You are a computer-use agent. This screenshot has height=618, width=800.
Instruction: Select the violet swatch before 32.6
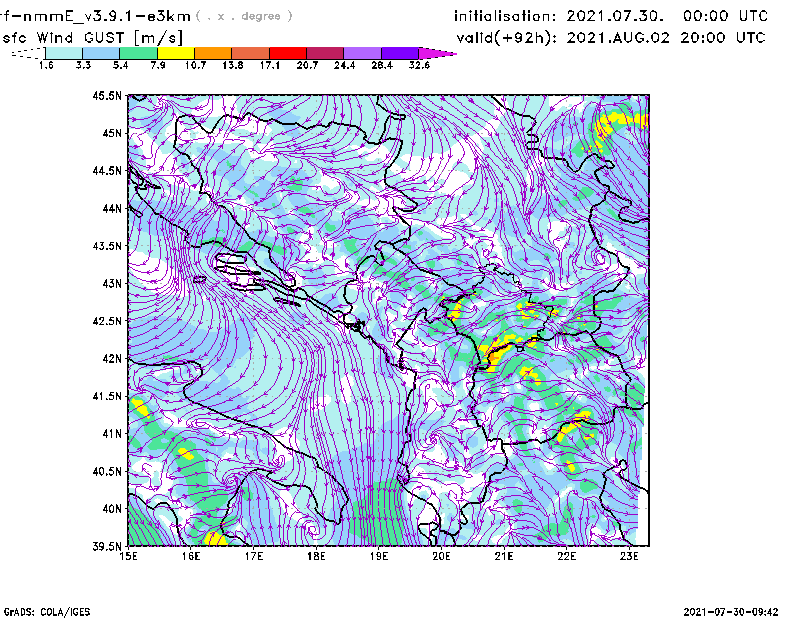click(400, 53)
